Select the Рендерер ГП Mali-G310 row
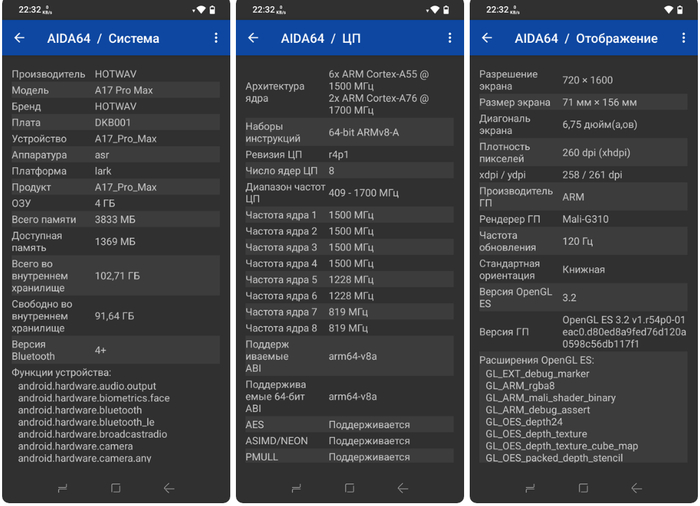Screen dimensions: 700x506 583,219
